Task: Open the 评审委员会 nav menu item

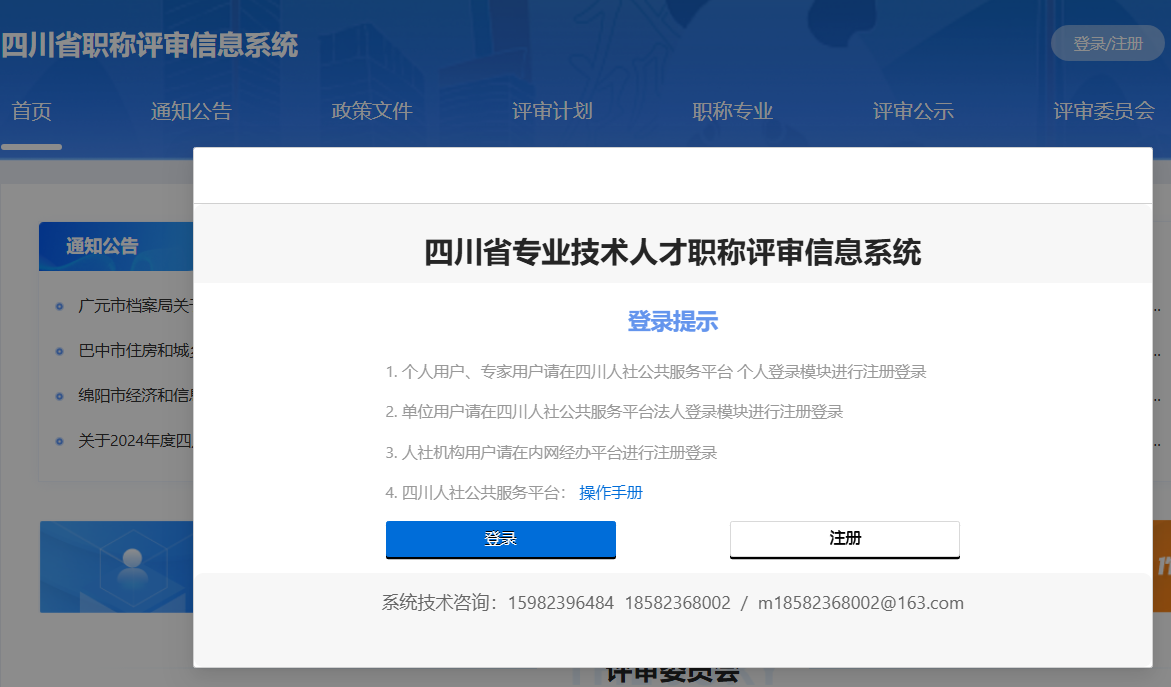Action: point(1104,111)
